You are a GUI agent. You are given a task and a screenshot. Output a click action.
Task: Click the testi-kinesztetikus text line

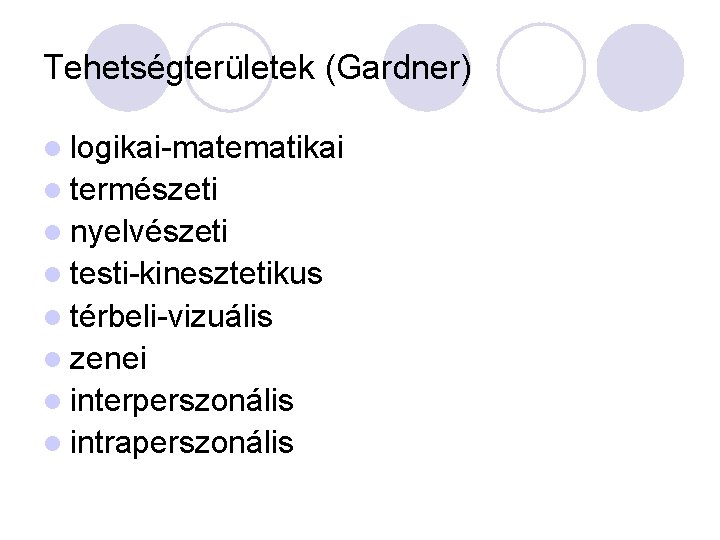click(196, 275)
